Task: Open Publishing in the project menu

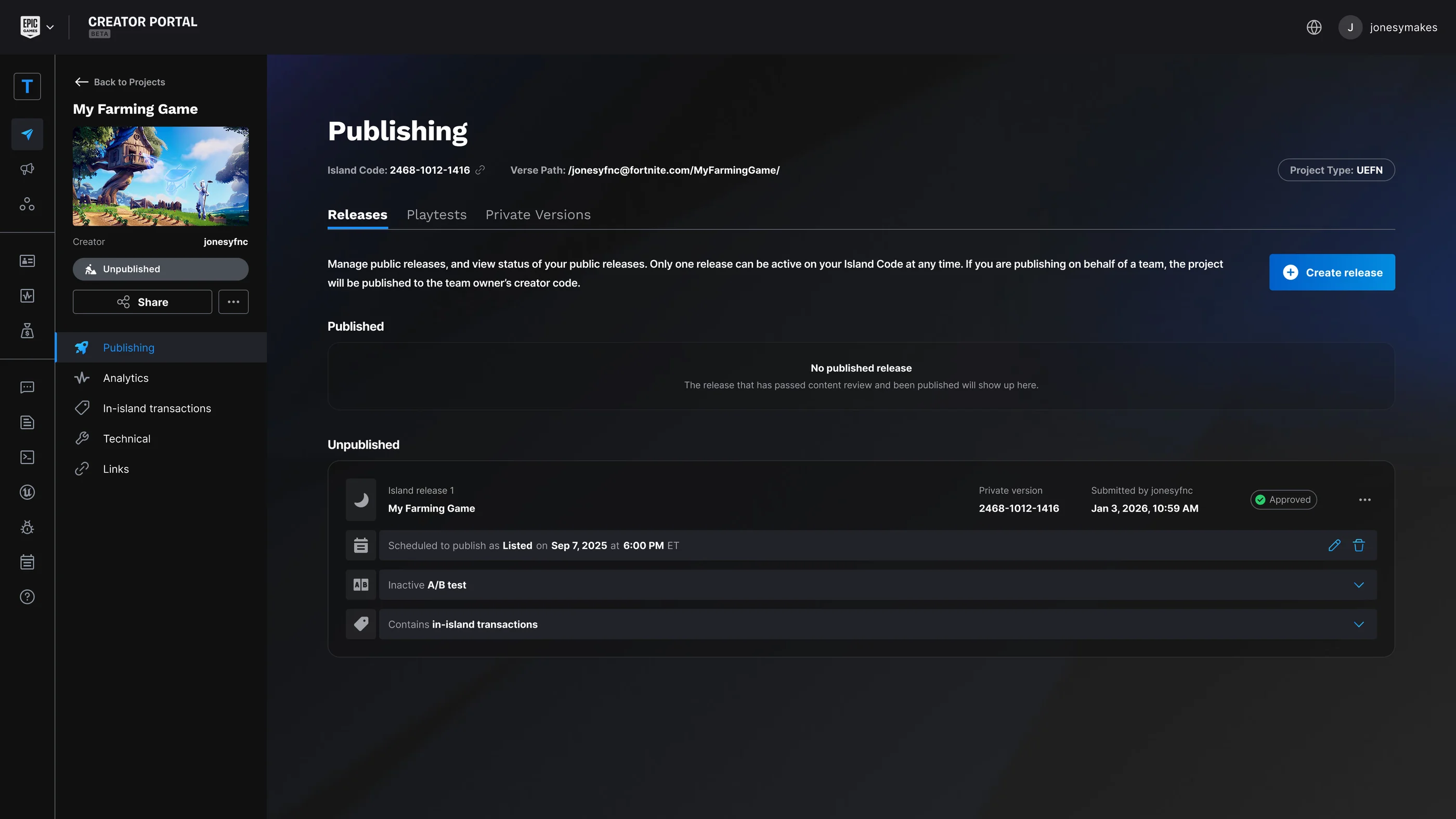Action: [161, 347]
